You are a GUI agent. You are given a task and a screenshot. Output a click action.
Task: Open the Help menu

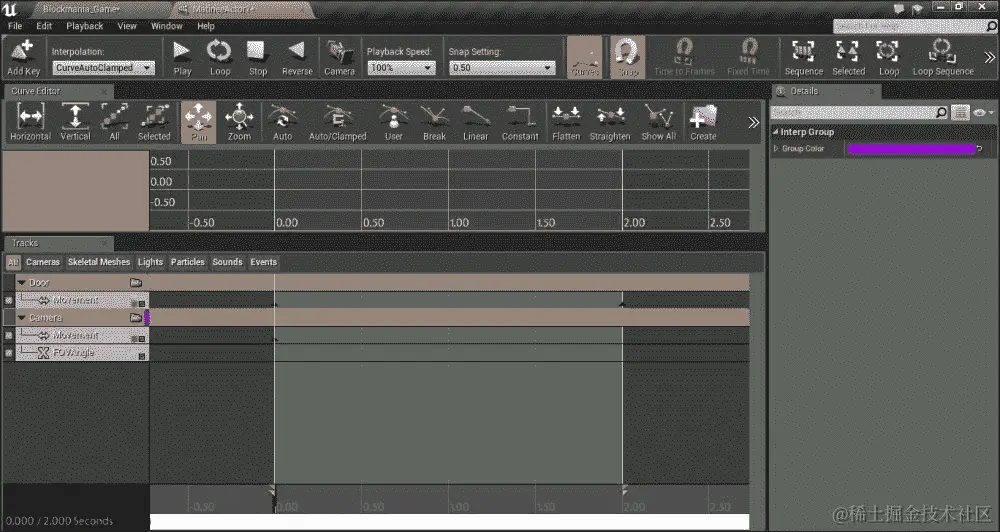click(x=205, y=26)
